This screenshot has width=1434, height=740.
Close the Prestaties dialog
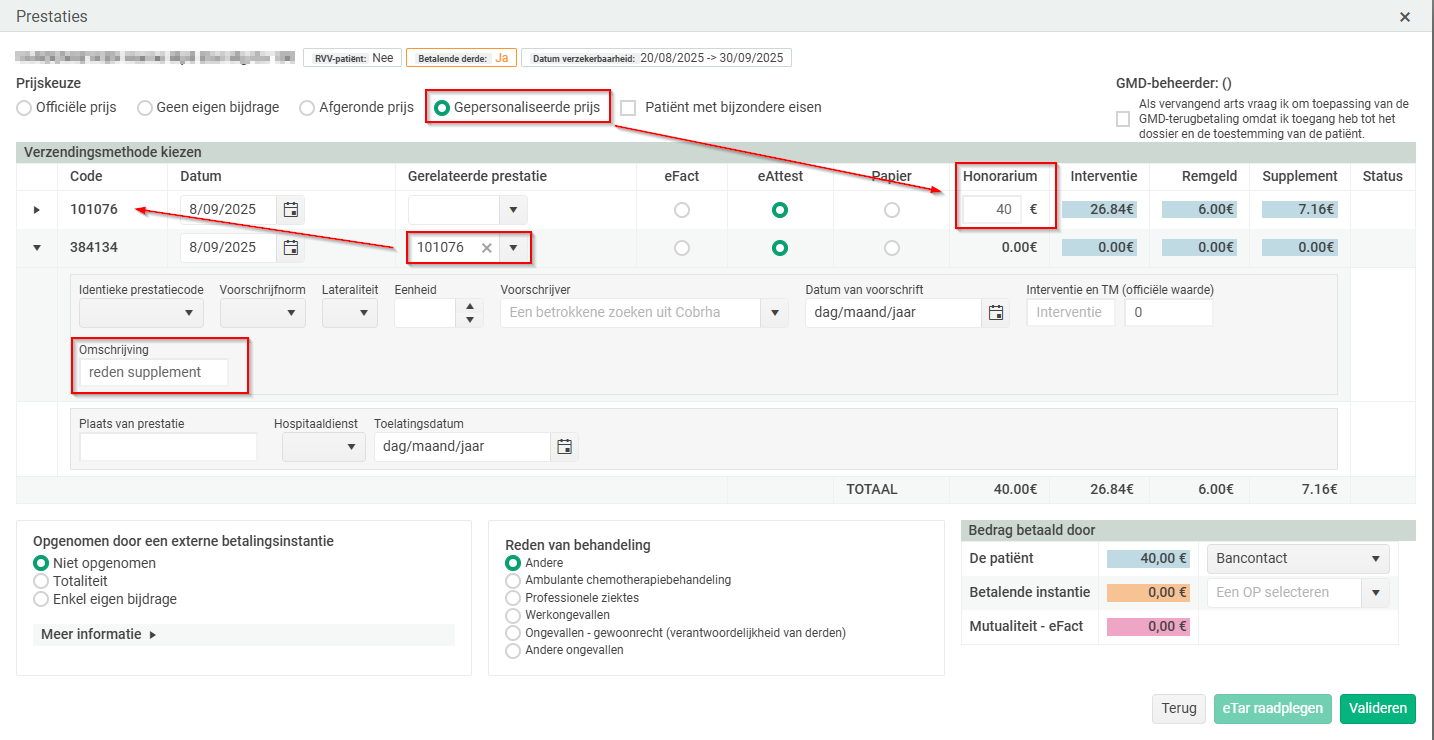tap(1405, 17)
